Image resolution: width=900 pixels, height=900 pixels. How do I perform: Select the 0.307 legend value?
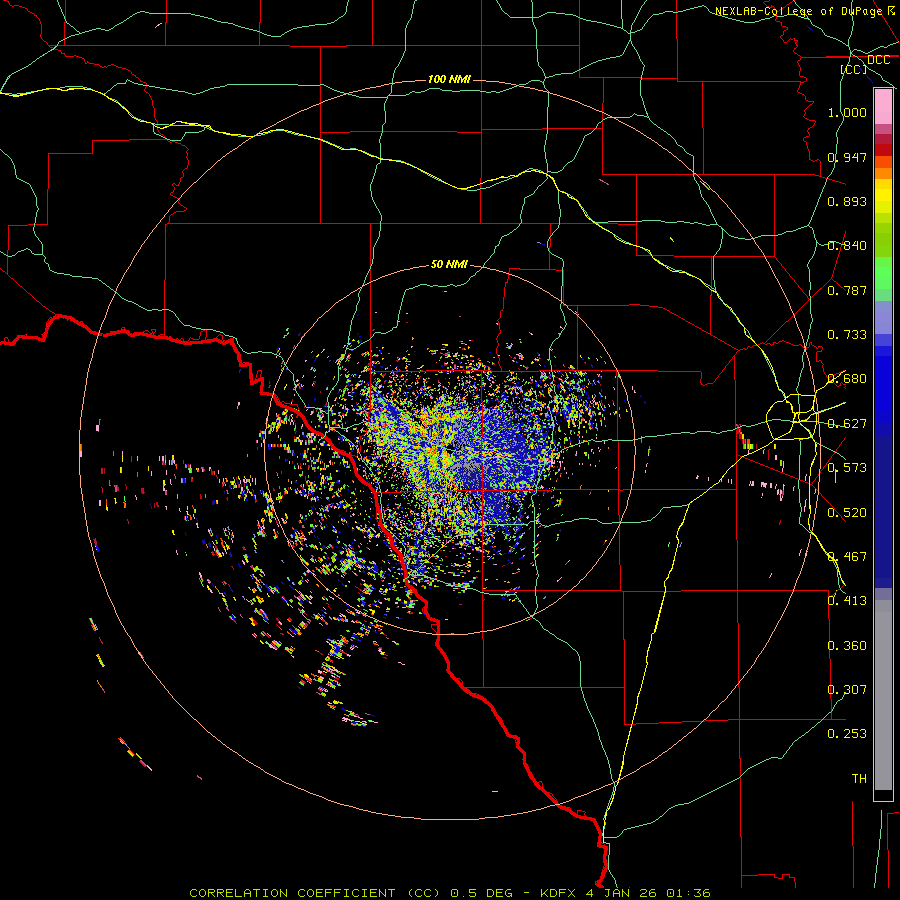tap(847, 690)
